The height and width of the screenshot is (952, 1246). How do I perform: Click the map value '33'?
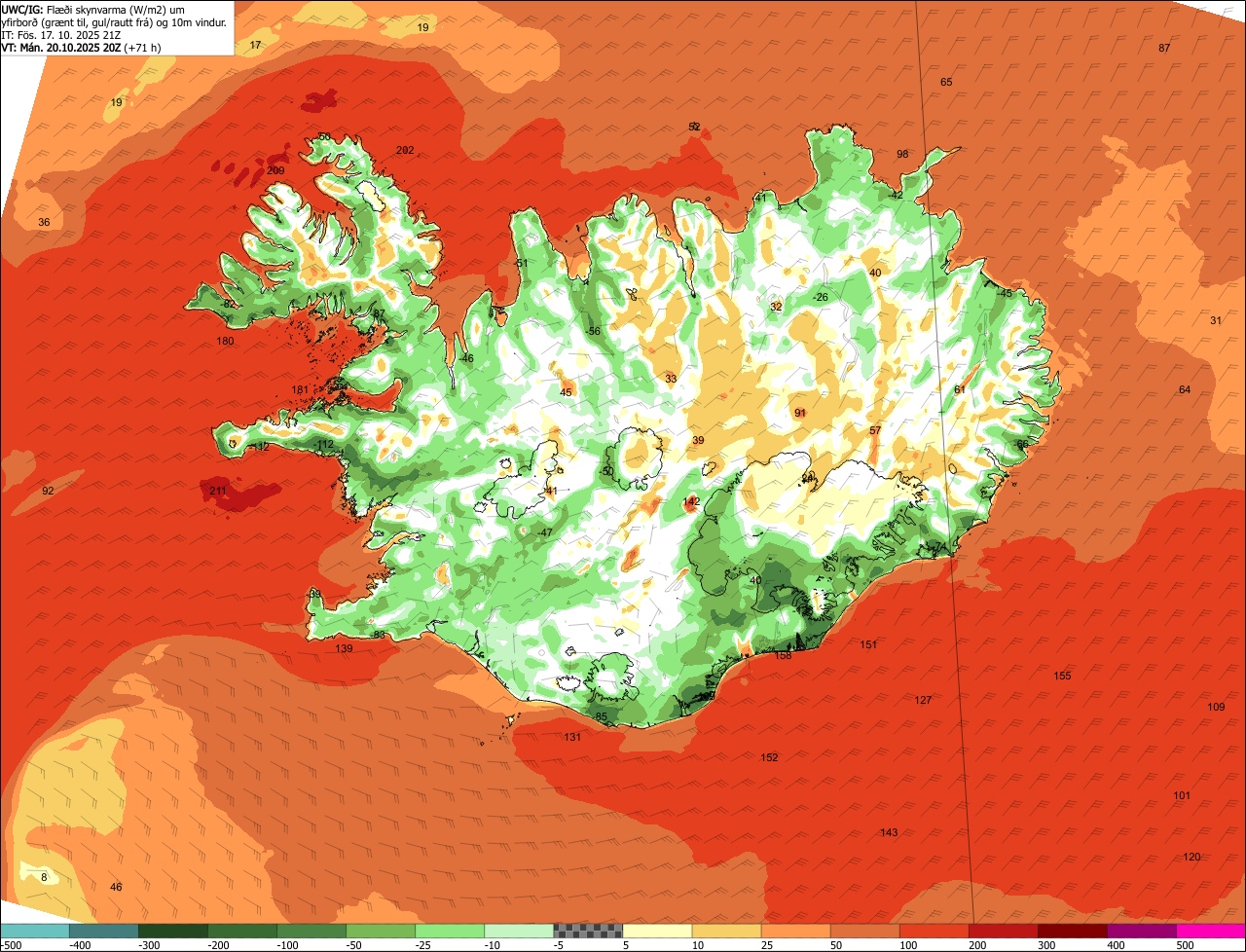click(671, 379)
